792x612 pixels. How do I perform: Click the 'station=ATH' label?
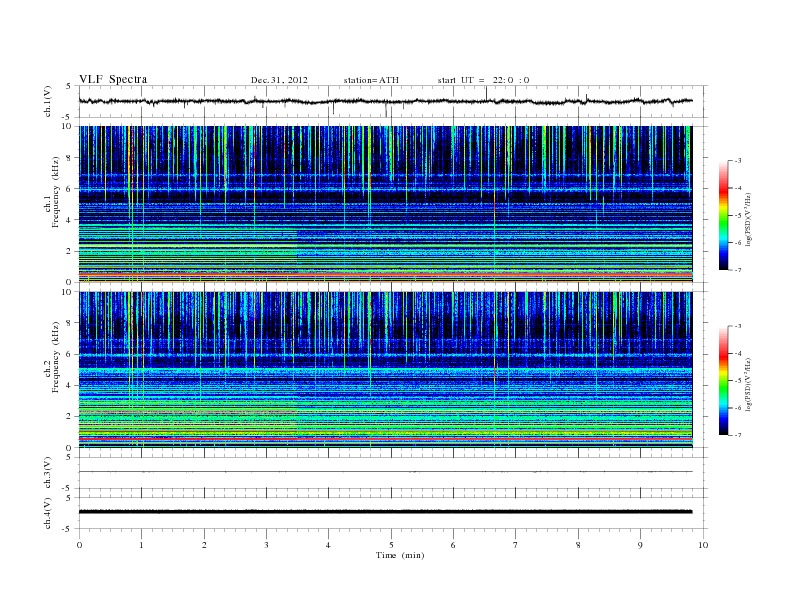(371, 80)
